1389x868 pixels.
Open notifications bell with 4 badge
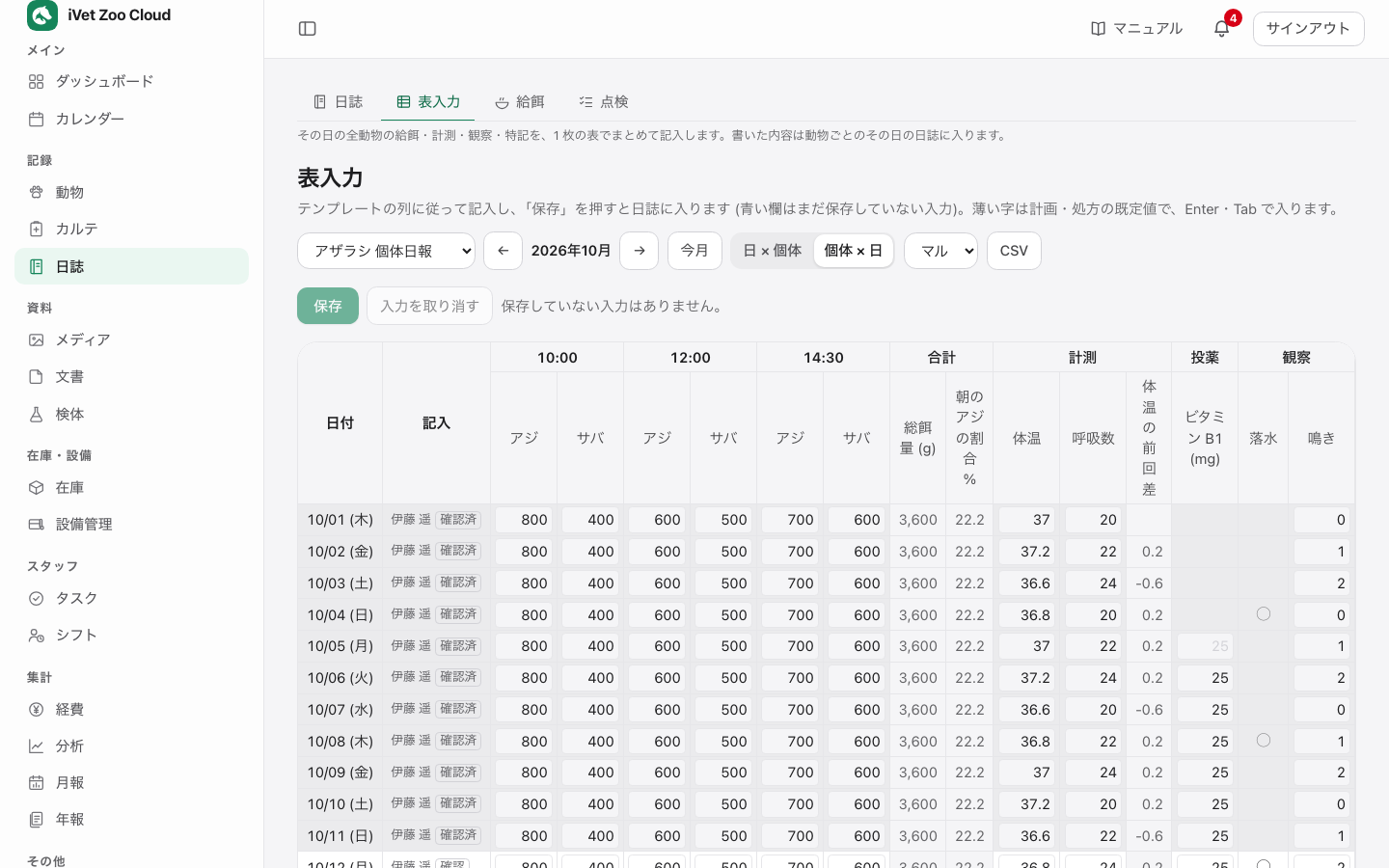[1222, 28]
